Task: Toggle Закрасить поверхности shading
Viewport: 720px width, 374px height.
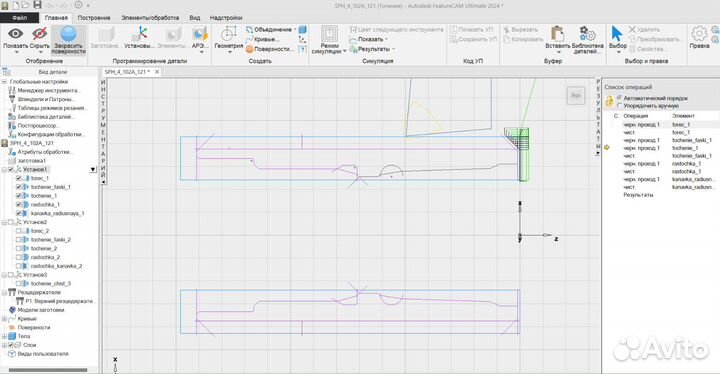Action: [68, 40]
